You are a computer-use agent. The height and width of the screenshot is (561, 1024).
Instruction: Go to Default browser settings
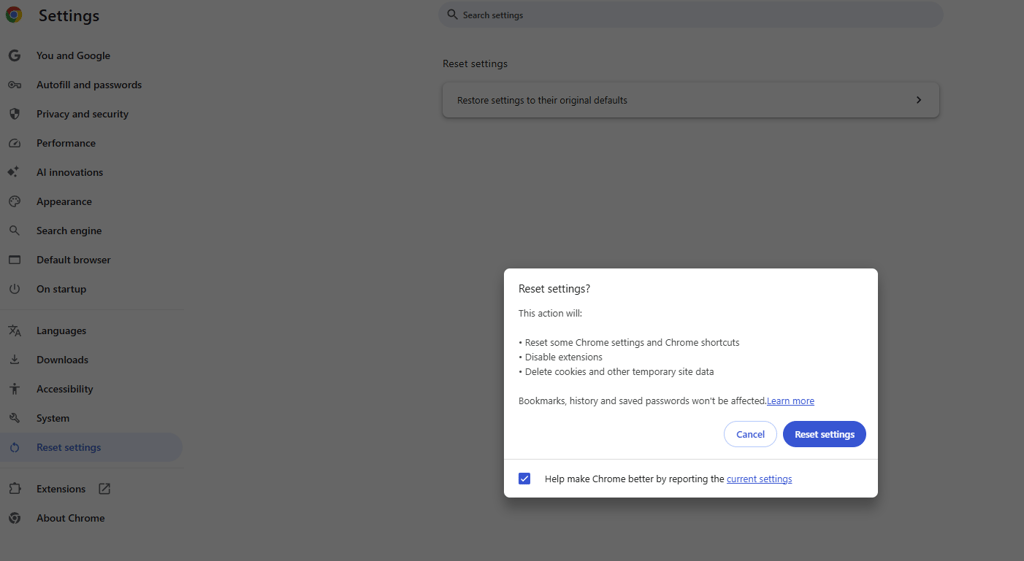pyautogui.click(x=74, y=260)
